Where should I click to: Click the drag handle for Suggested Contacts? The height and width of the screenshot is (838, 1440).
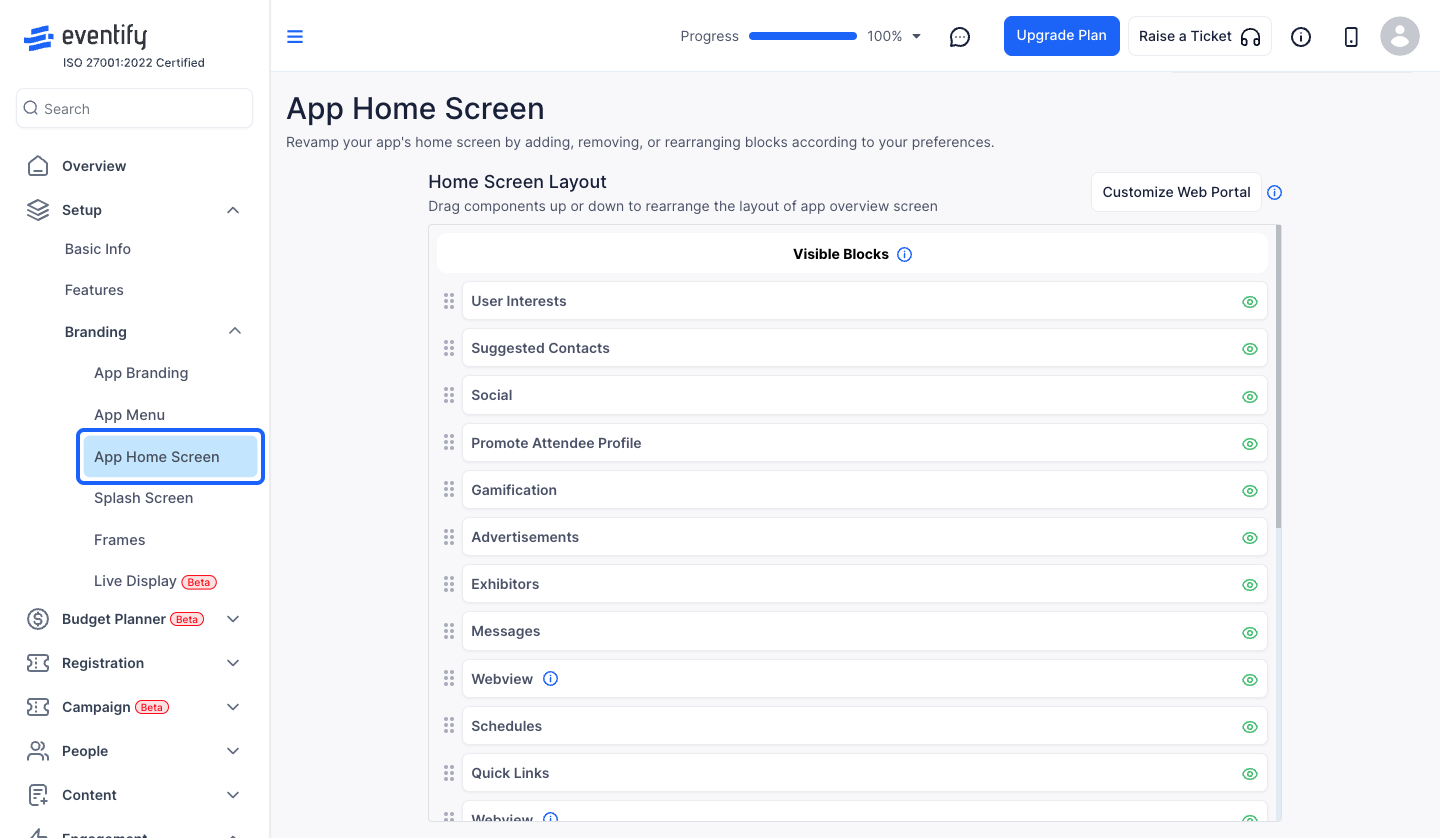click(449, 348)
